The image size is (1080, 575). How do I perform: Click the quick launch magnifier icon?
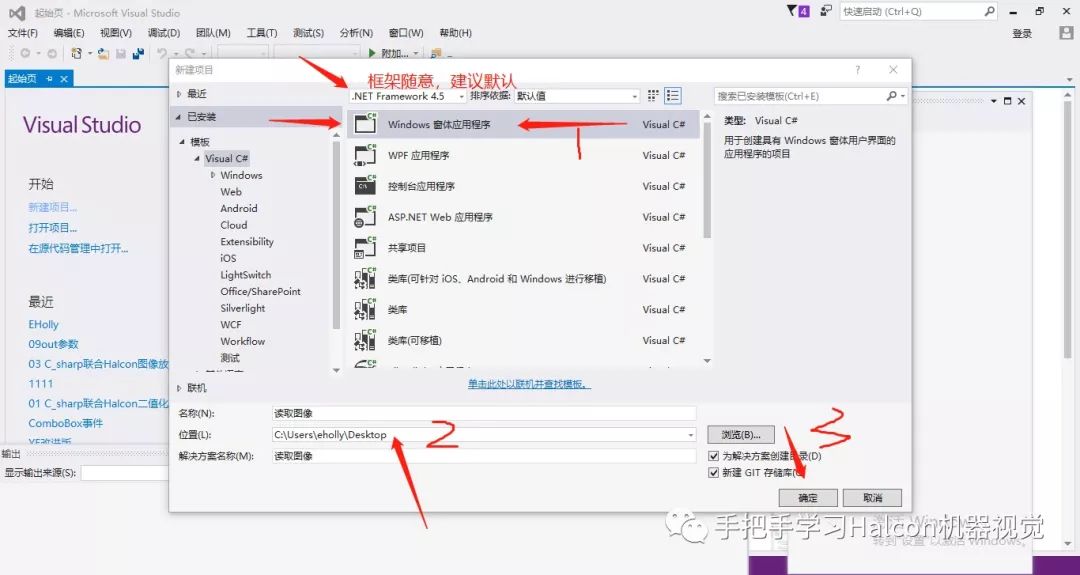[x=989, y=11]
